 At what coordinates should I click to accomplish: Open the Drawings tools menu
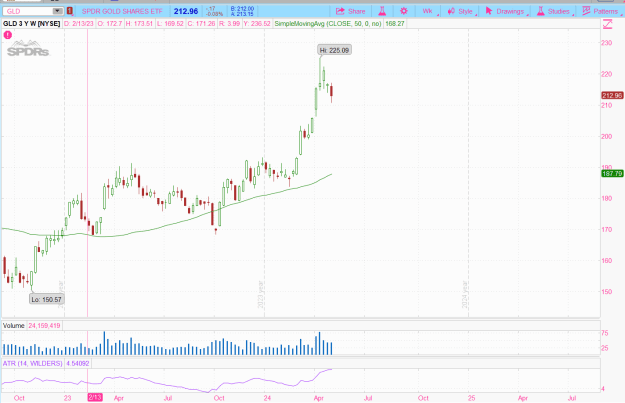click(x=505, y=11)
